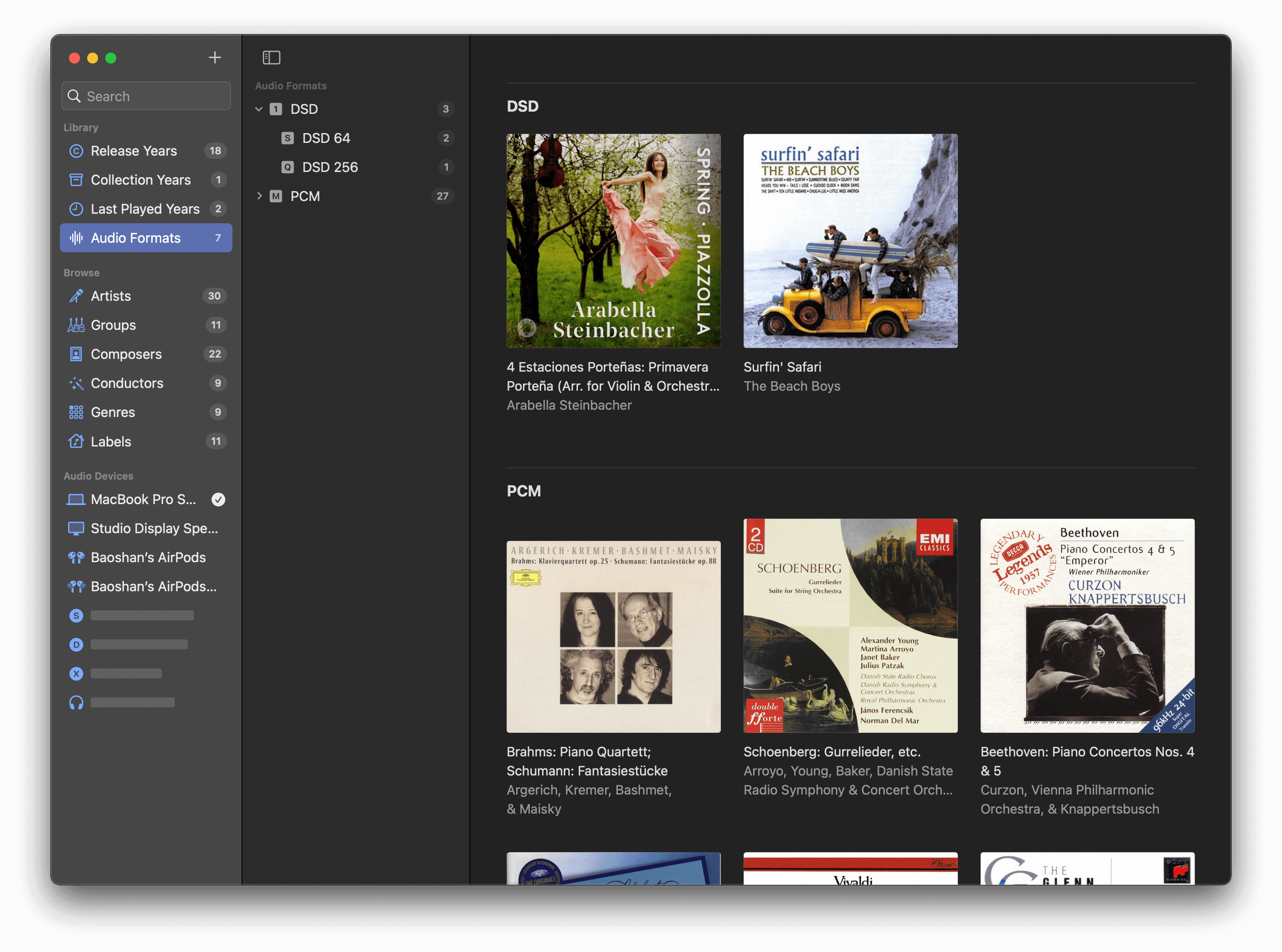This screenshot has width=1282, height=952.
Task: Open Collection Years in Library
Action: point(140,180)
